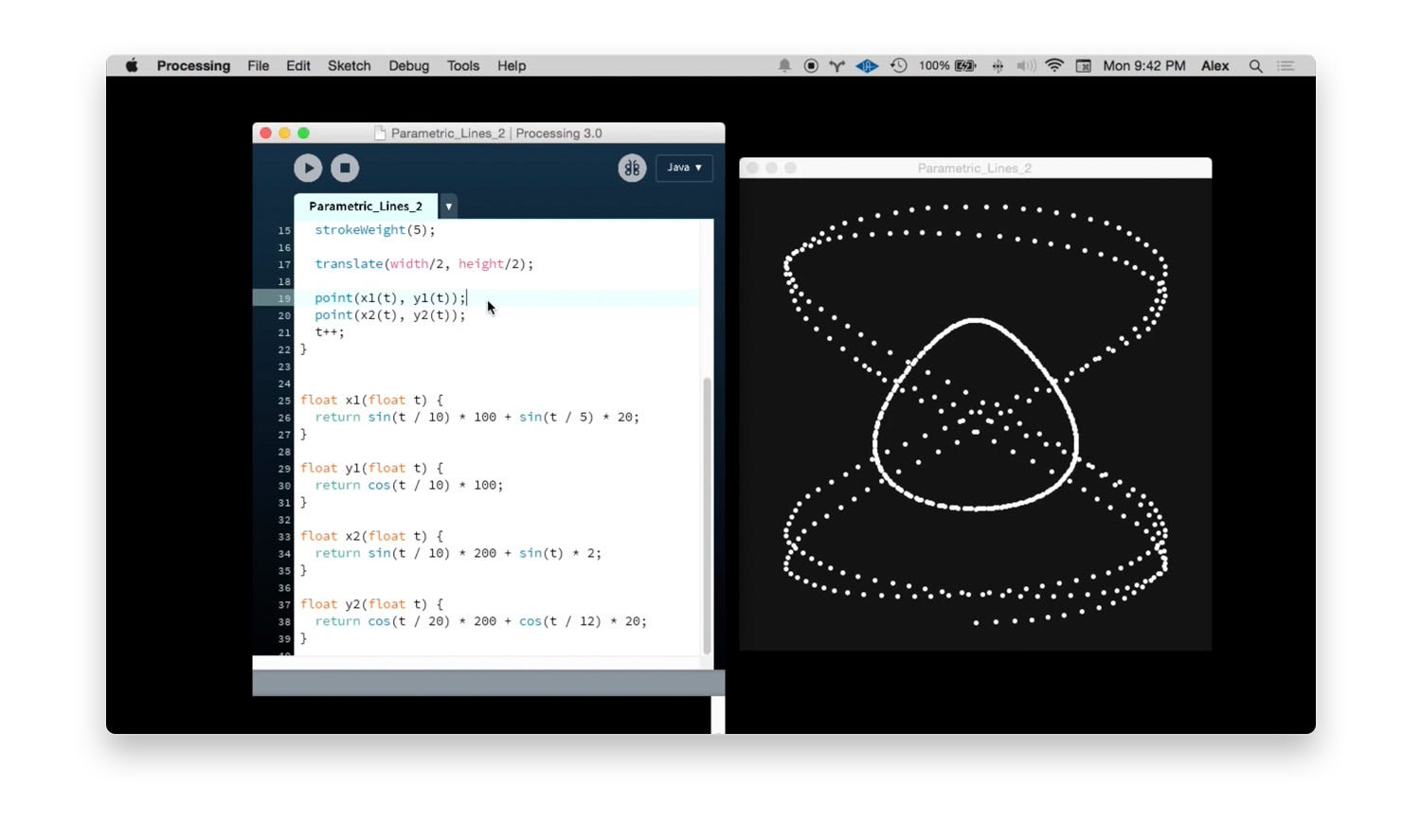
Task: Click the blue TeamViewer icon in menu bar
Action: (x=867, y=65)
